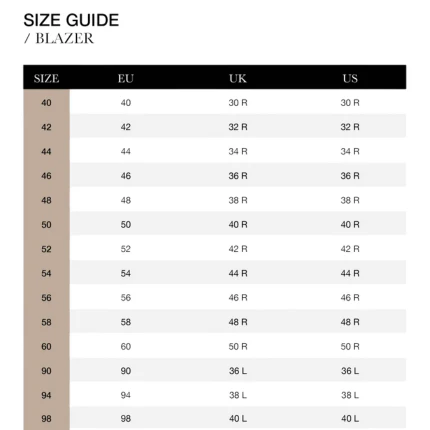Click the SIZE column header
430x430 pixels.
tap(46, 78)
